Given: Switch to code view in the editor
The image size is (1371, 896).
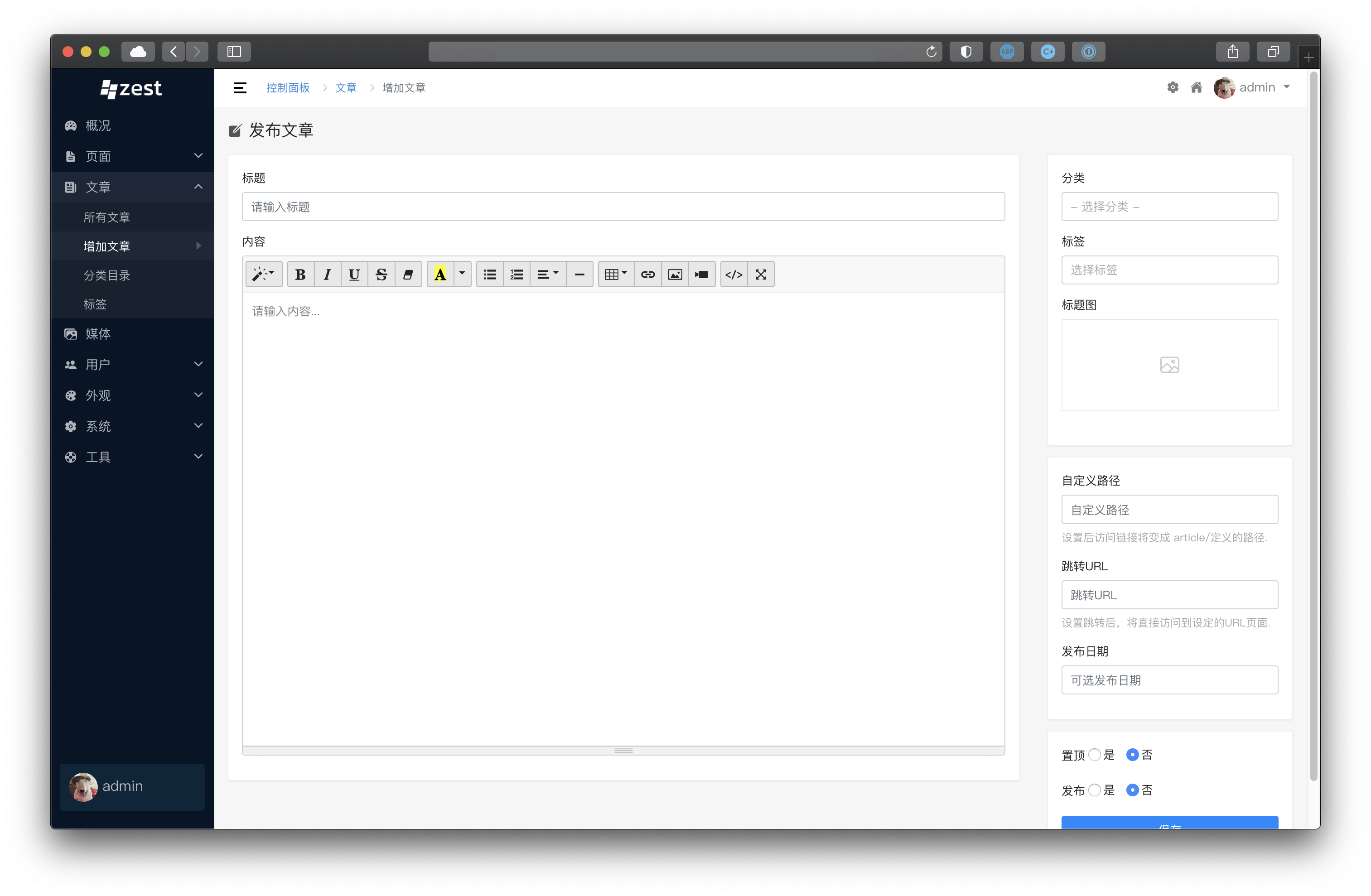Looking at the screenshot, I should [734, 275].
